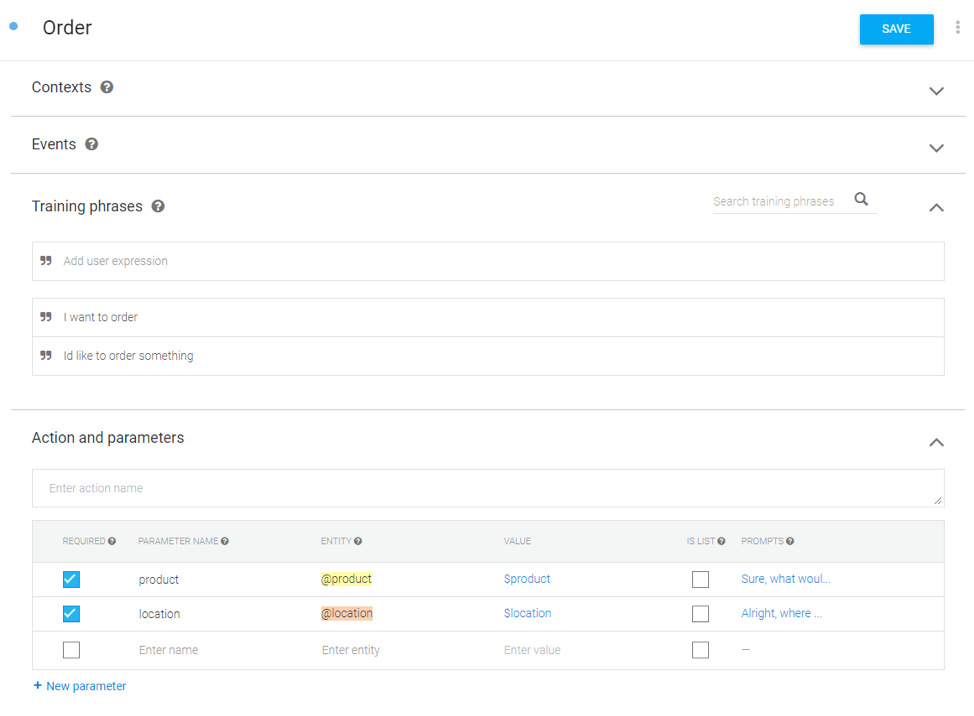Click the New parameter link

tap(80, 686)
